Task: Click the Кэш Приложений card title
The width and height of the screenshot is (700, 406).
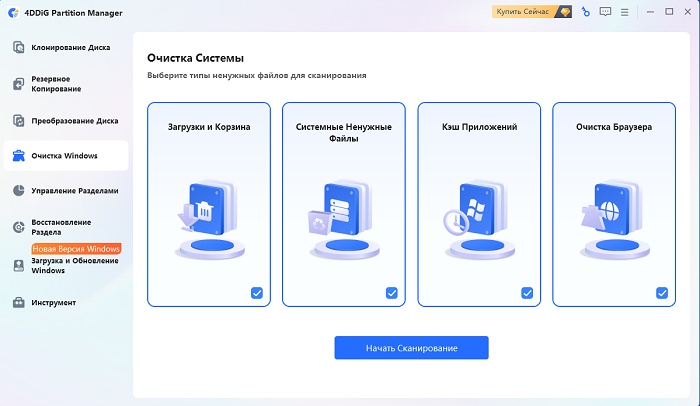Action: 479,127
